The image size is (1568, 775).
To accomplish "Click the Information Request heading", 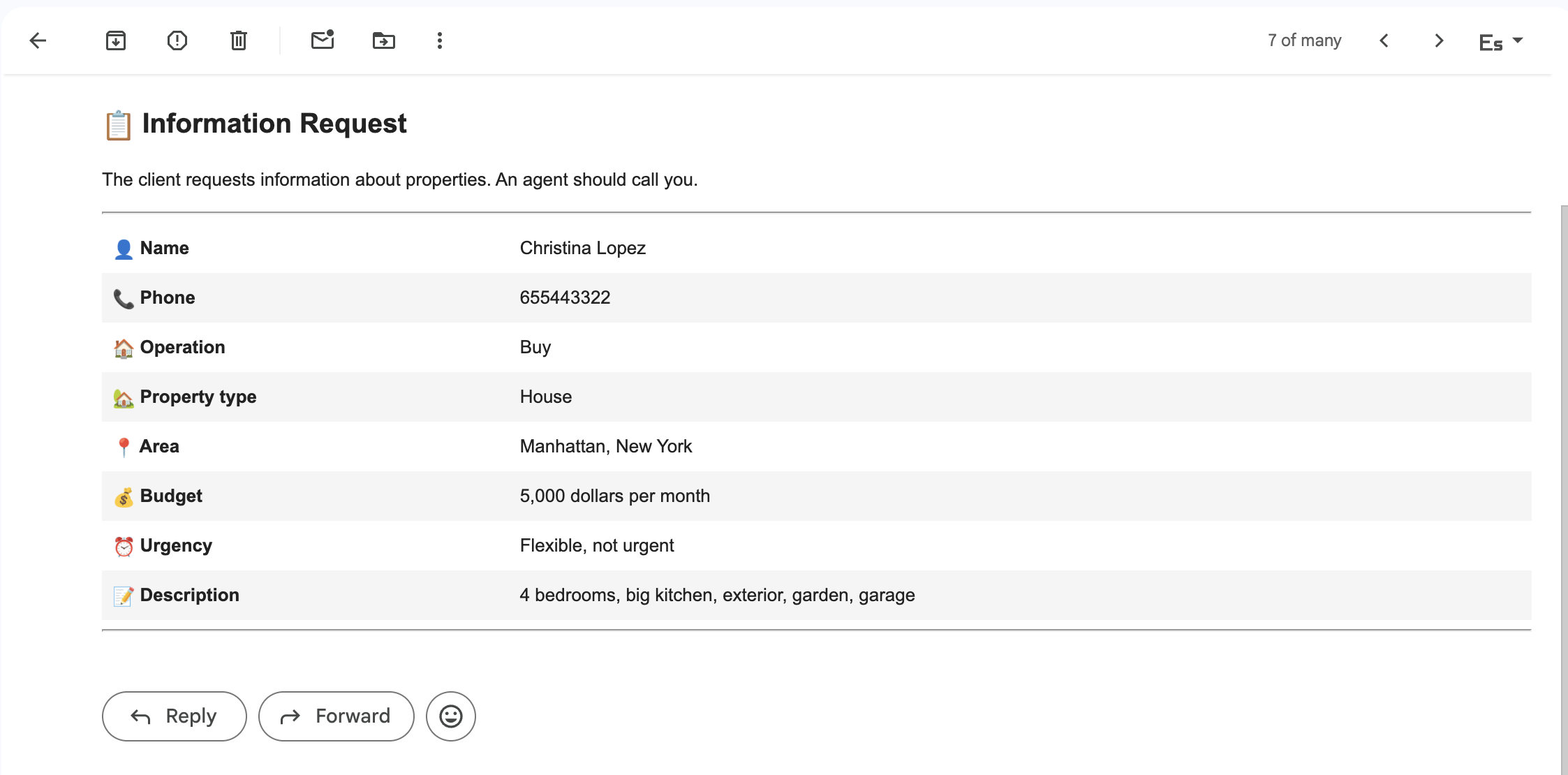I will pyautogui.click(x=274, y=124).
